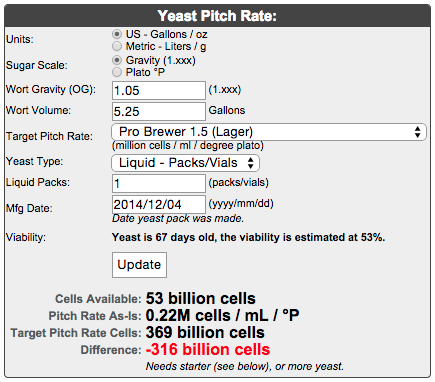Click the Target Pitch Rate dropdown arrows
This screenshot has height=382, width=435.
point(417,132)
